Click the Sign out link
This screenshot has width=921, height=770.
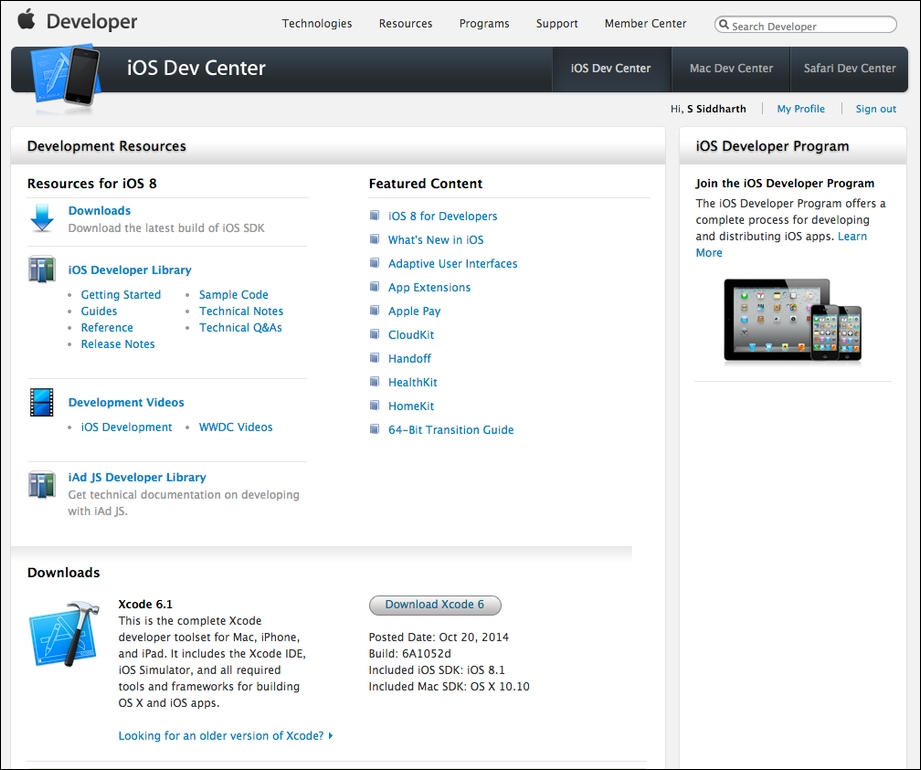pyautogui.click(x=876, y=109)
